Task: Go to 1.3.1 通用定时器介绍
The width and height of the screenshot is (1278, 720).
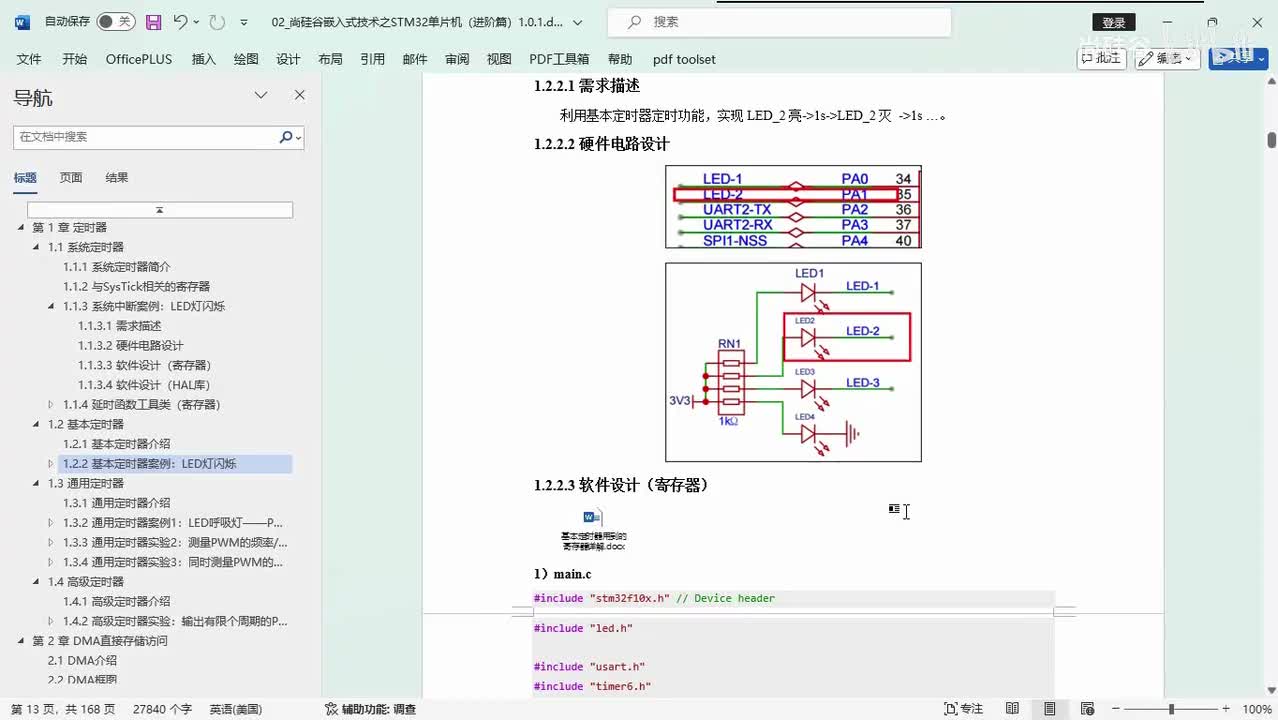Action: [x=117, y=503]
